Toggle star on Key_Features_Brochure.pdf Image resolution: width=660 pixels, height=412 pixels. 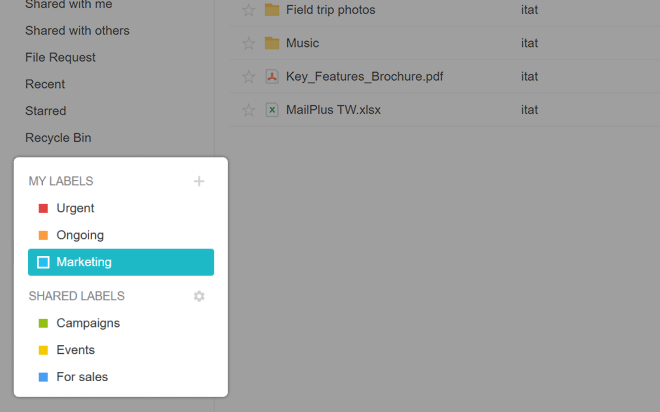tap(249, 76)
